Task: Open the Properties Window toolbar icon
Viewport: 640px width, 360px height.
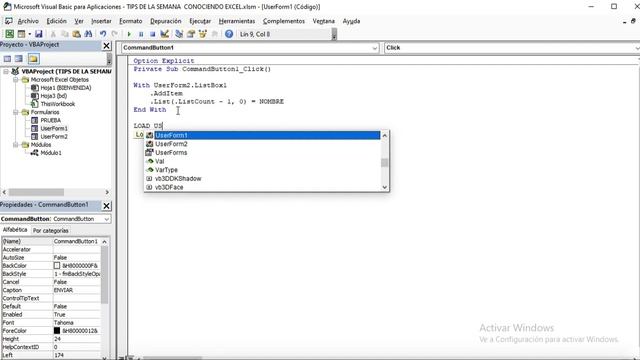Action: [x=191, y=34]
